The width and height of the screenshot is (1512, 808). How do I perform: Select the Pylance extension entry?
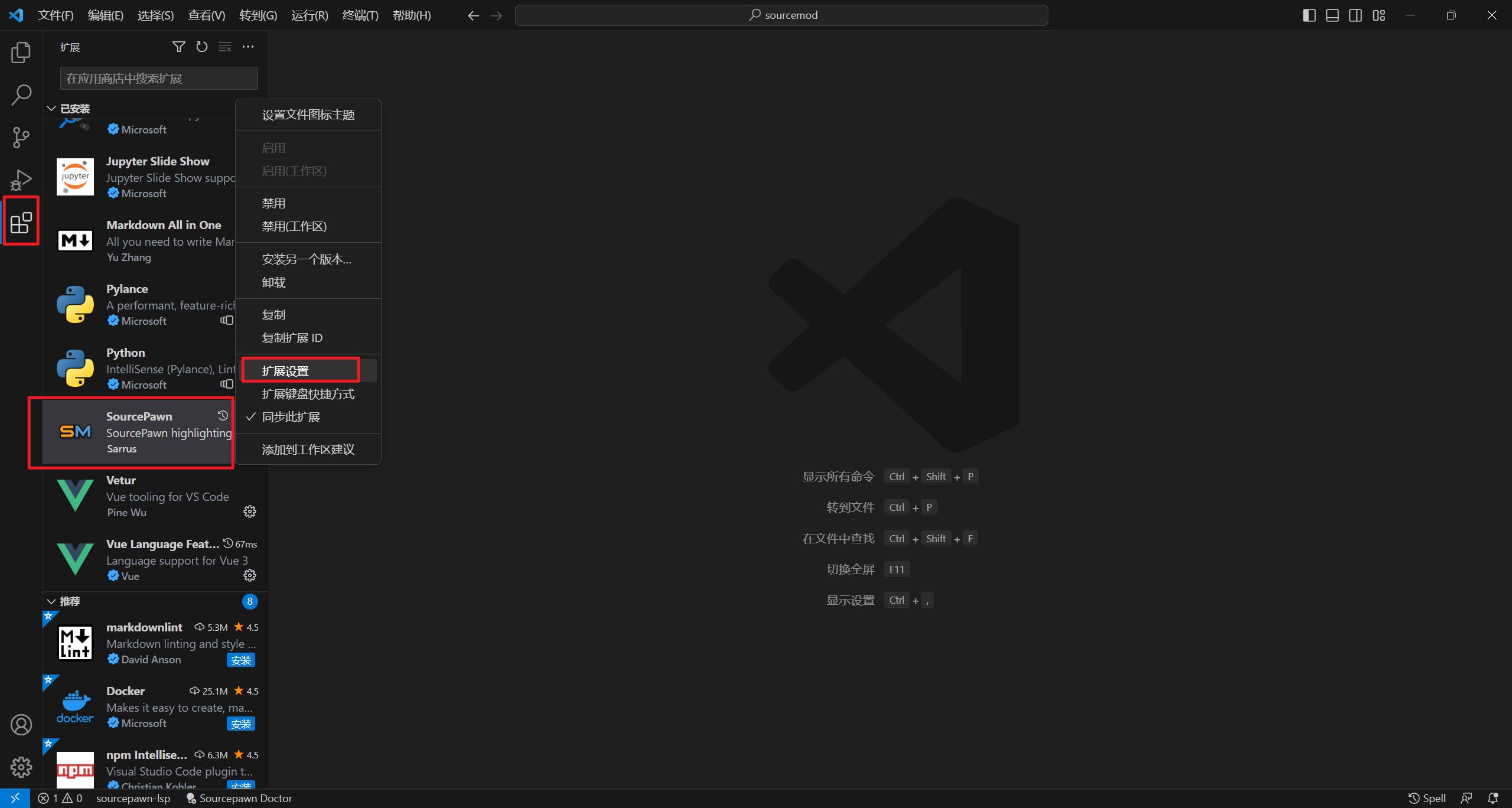coord(138,305)
